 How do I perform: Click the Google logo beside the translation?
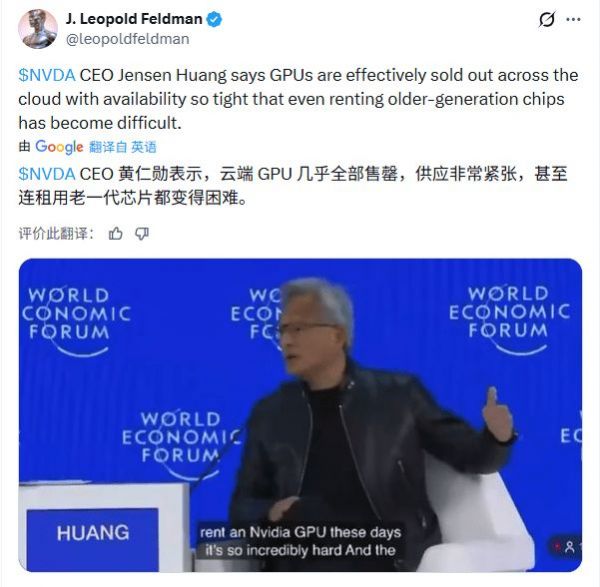click(59, 147)
